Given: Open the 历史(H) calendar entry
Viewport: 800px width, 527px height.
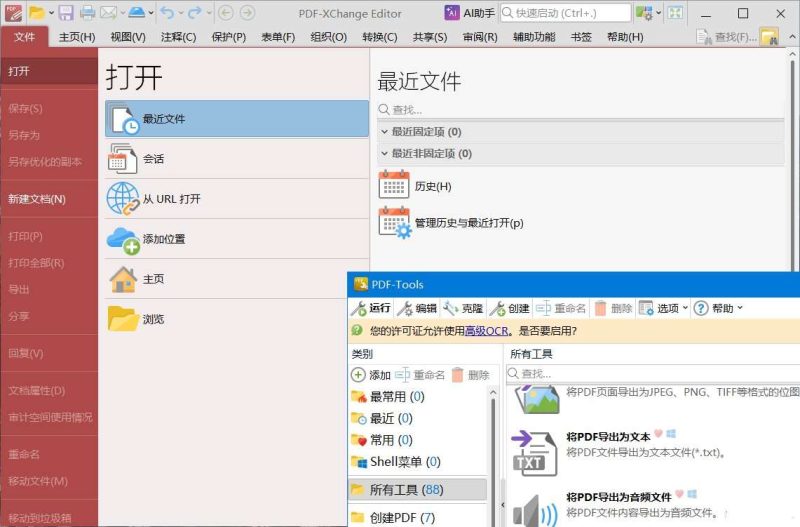Looking at the screenshot, I should coord(415,186).
